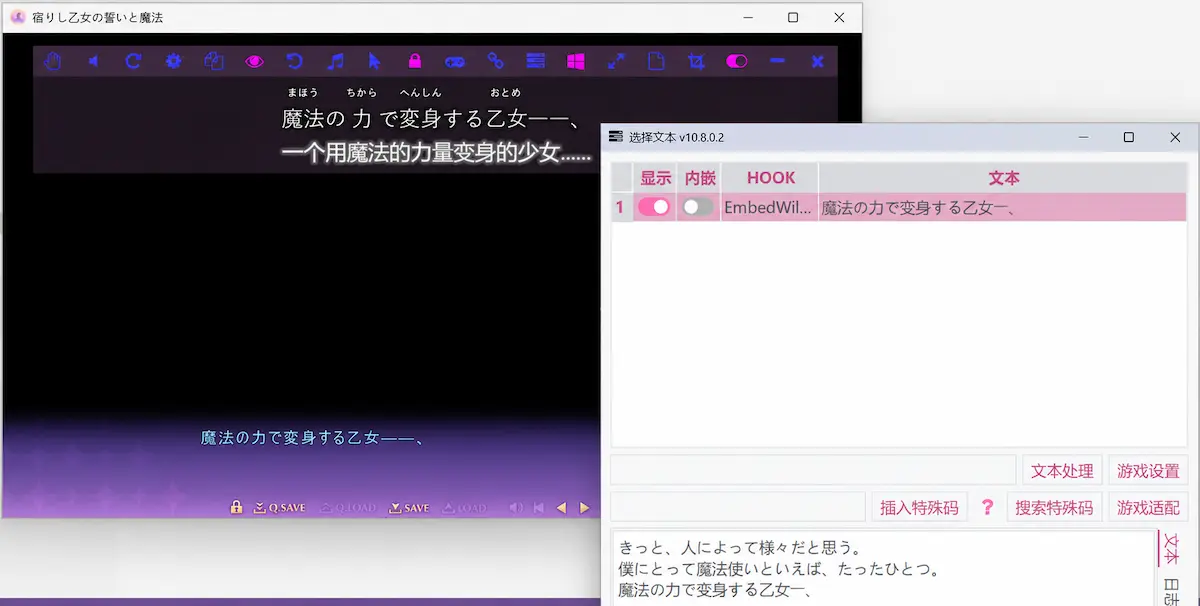
Task: Click the clockwise retranslate arrow icon
Action: coord(133,62)
